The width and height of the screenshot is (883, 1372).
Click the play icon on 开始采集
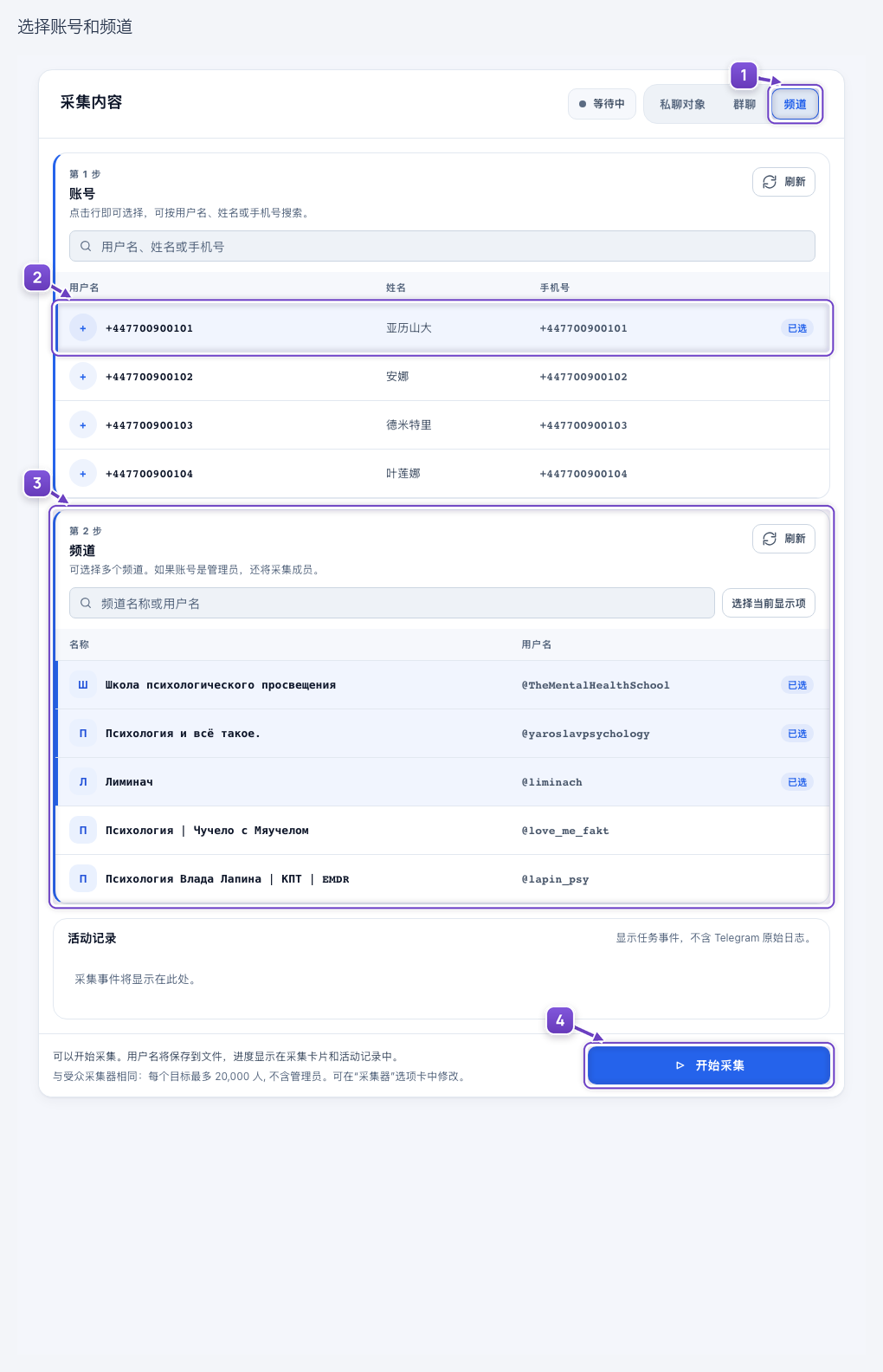[x=680, y=1065]
